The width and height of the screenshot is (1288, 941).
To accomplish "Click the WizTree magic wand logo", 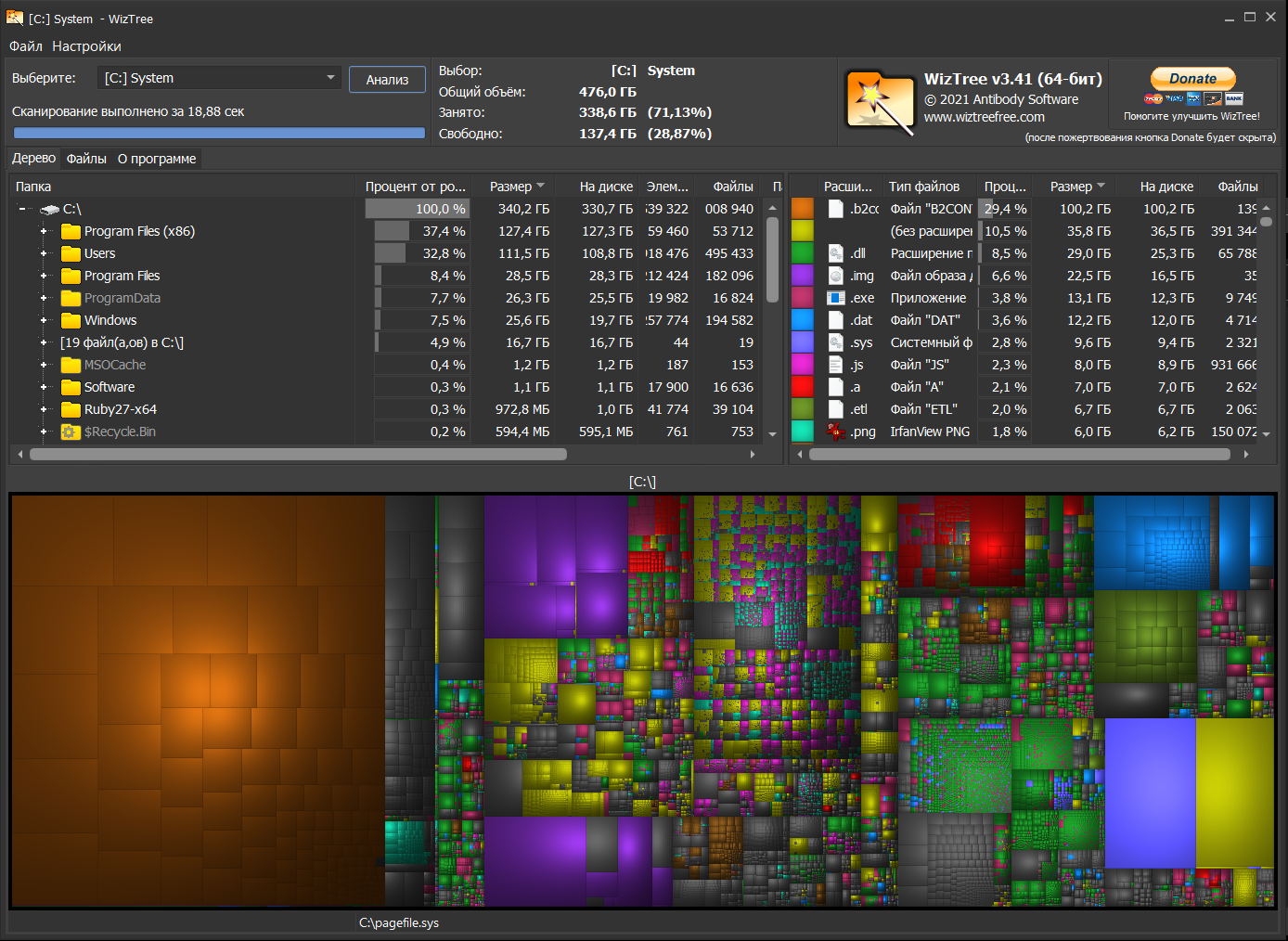I will click(x=880, y=102).
